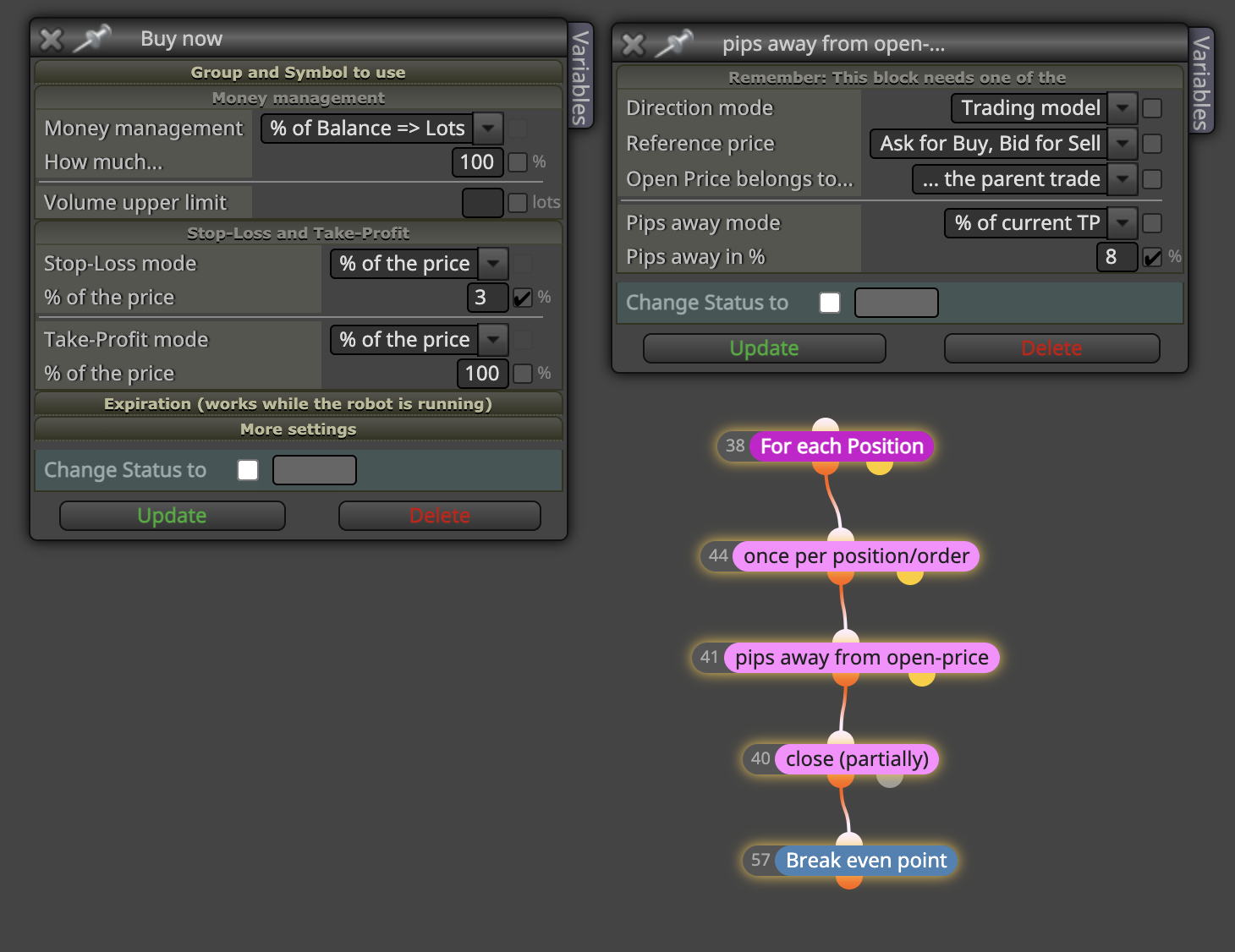Click Delete in the Buy now panel
This screenshot has height=952, width=1235.
(440, 516)
